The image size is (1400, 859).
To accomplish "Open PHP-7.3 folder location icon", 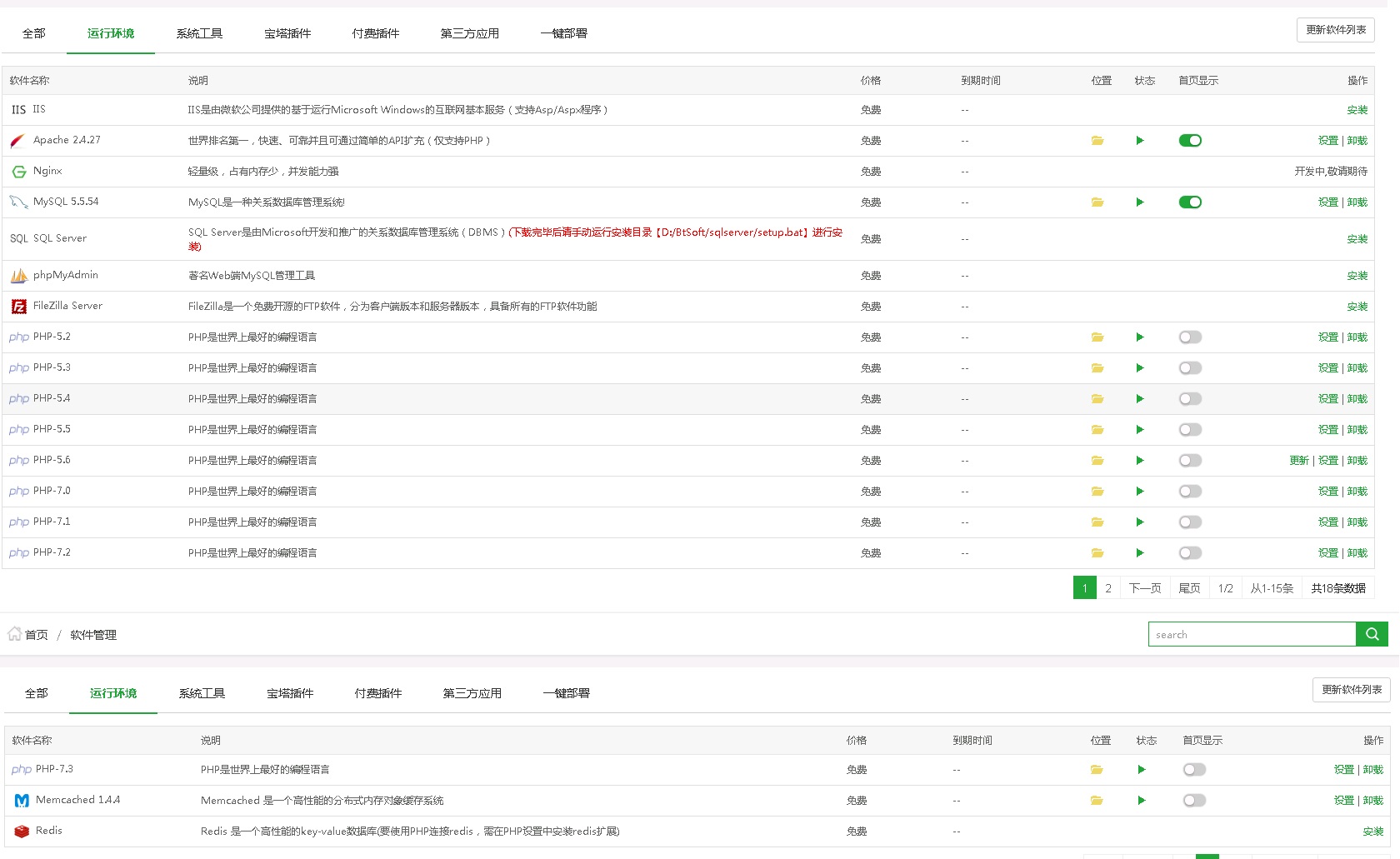I will coord(1097,770).
